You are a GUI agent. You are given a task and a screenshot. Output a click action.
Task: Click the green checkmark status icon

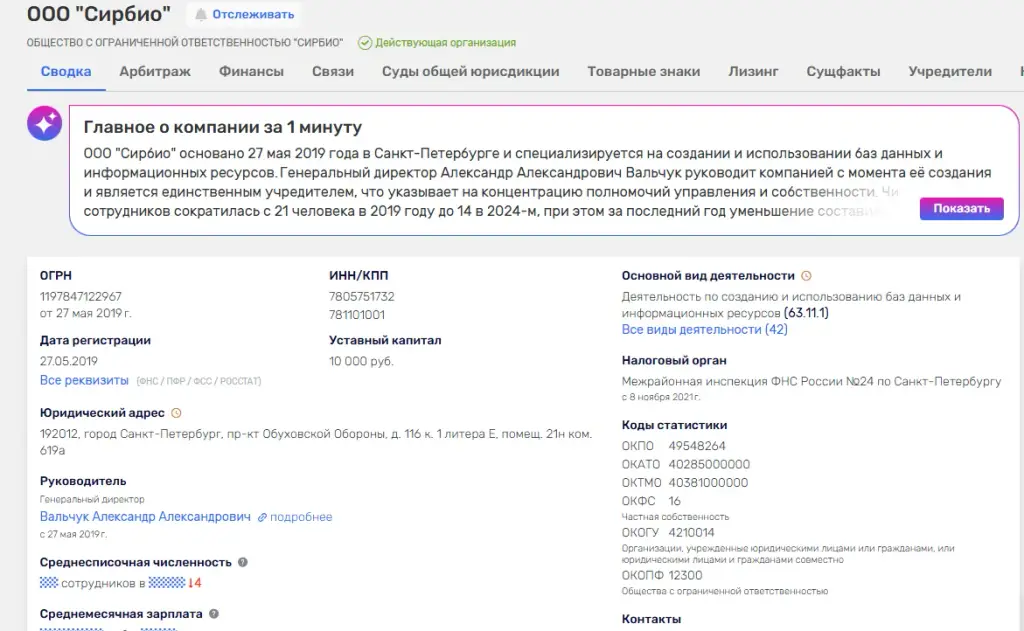pyautogui.click(x=365, y=42)
